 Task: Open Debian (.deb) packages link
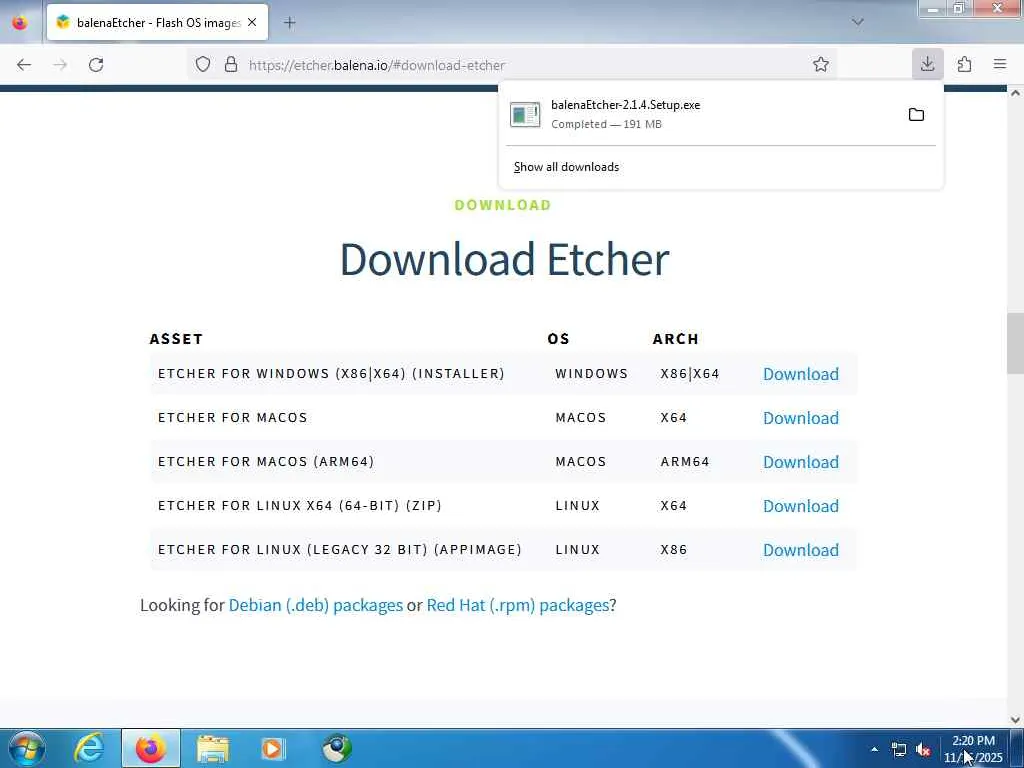coord(315,605)
